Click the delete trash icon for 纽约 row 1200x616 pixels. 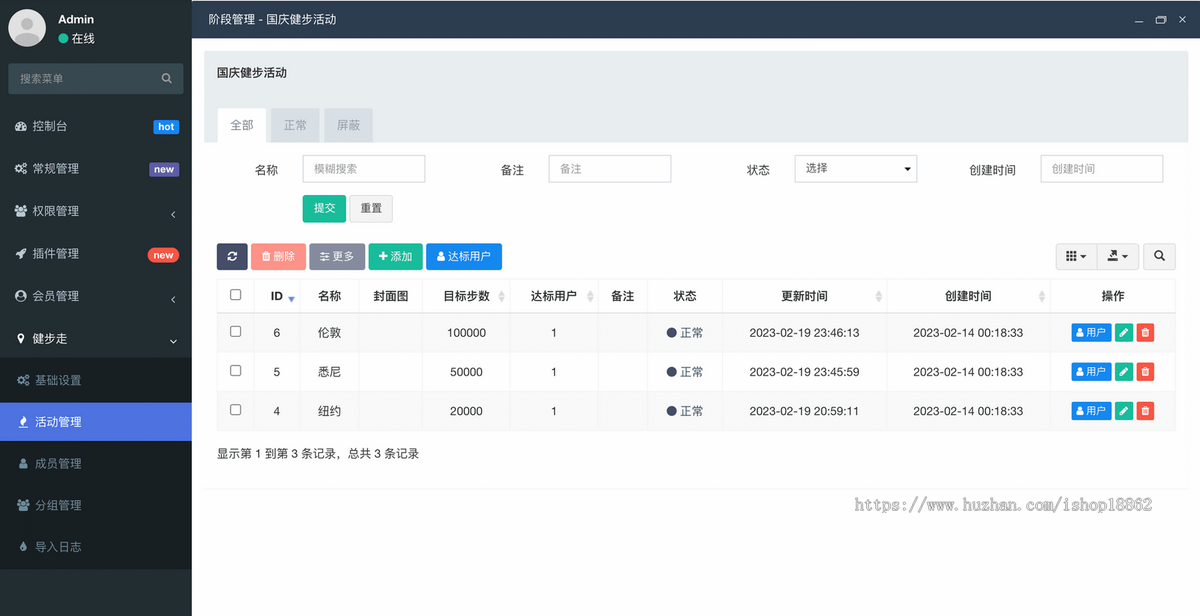point(1144,410)
